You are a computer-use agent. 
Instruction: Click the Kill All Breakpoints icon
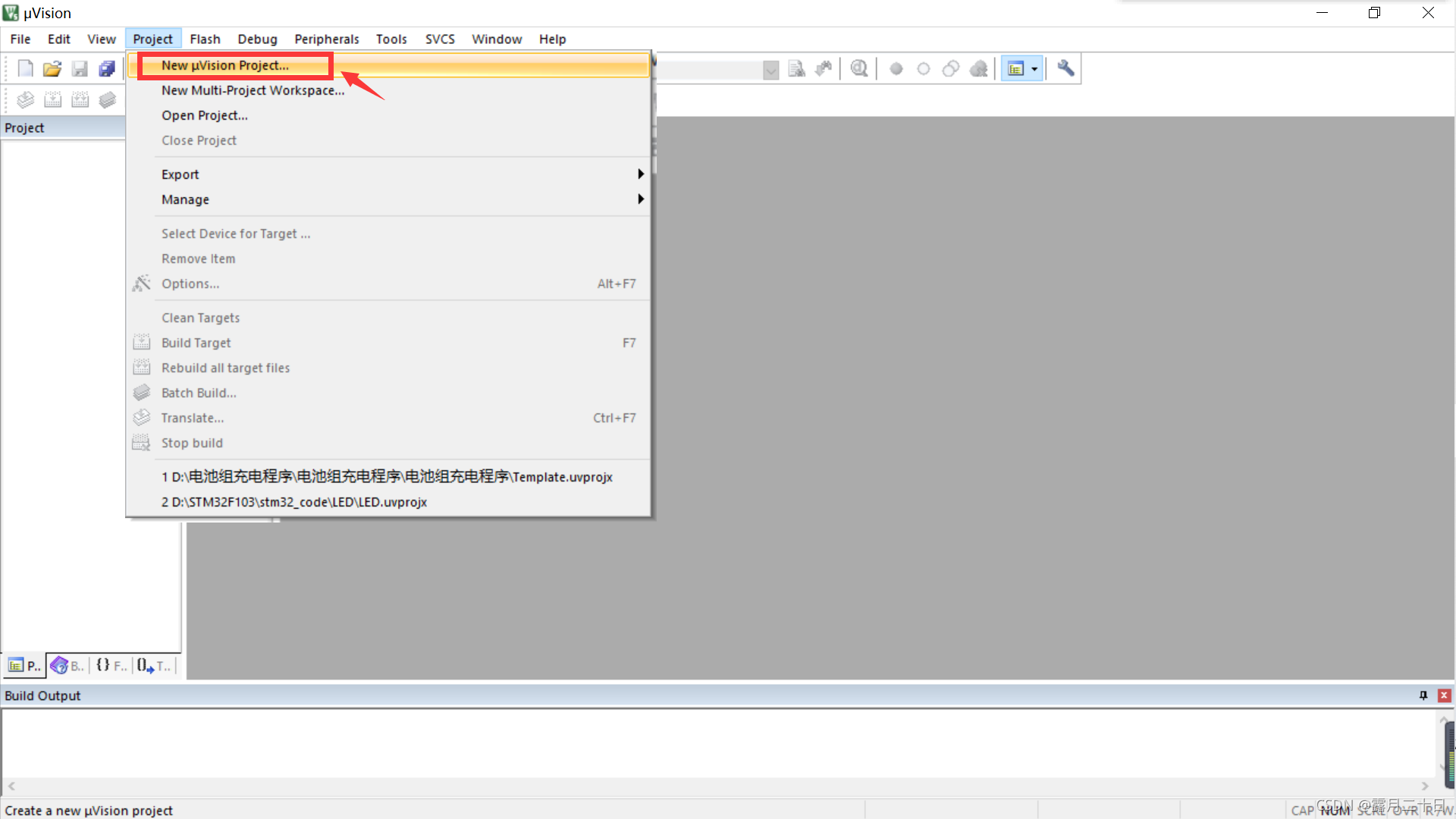(979, 69)
